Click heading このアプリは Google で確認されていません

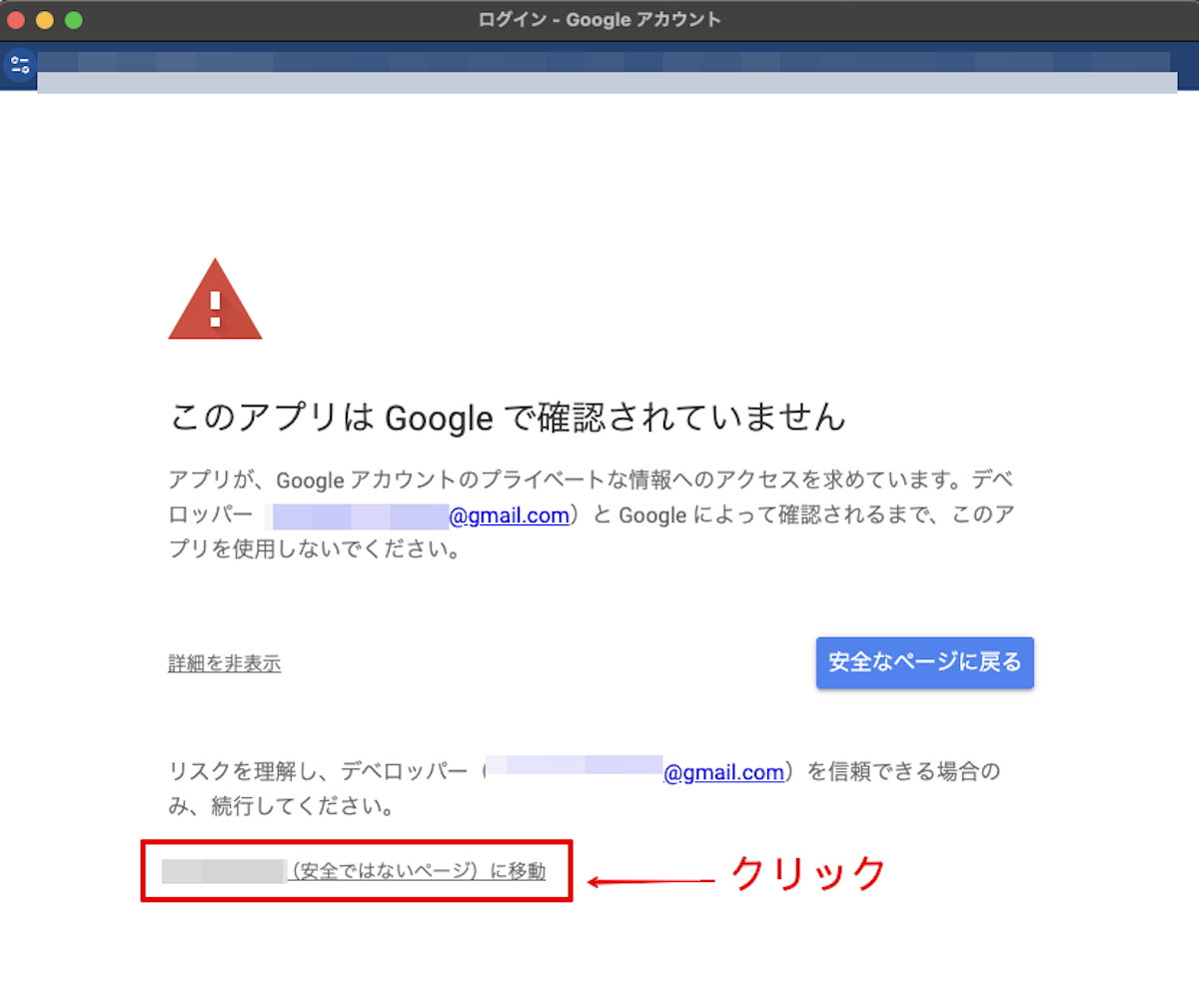509,417
